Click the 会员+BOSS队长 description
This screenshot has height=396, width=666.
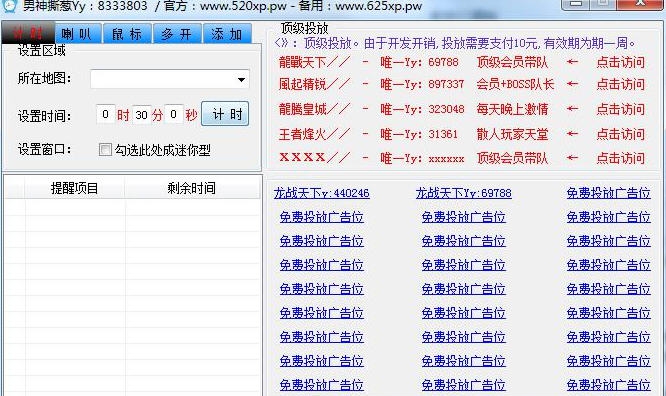(x=515, y=84)
